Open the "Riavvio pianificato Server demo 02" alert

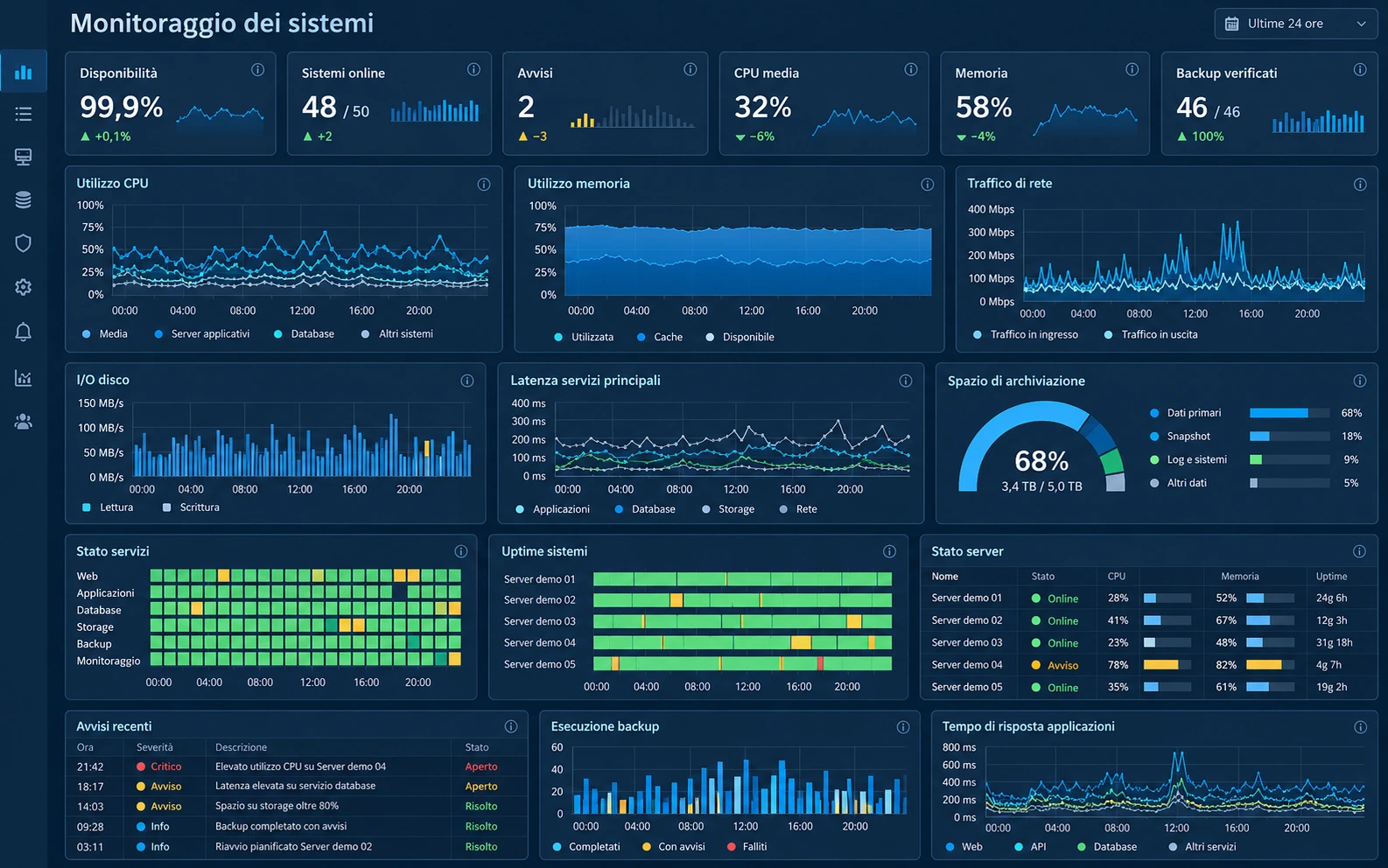point(293,847)
